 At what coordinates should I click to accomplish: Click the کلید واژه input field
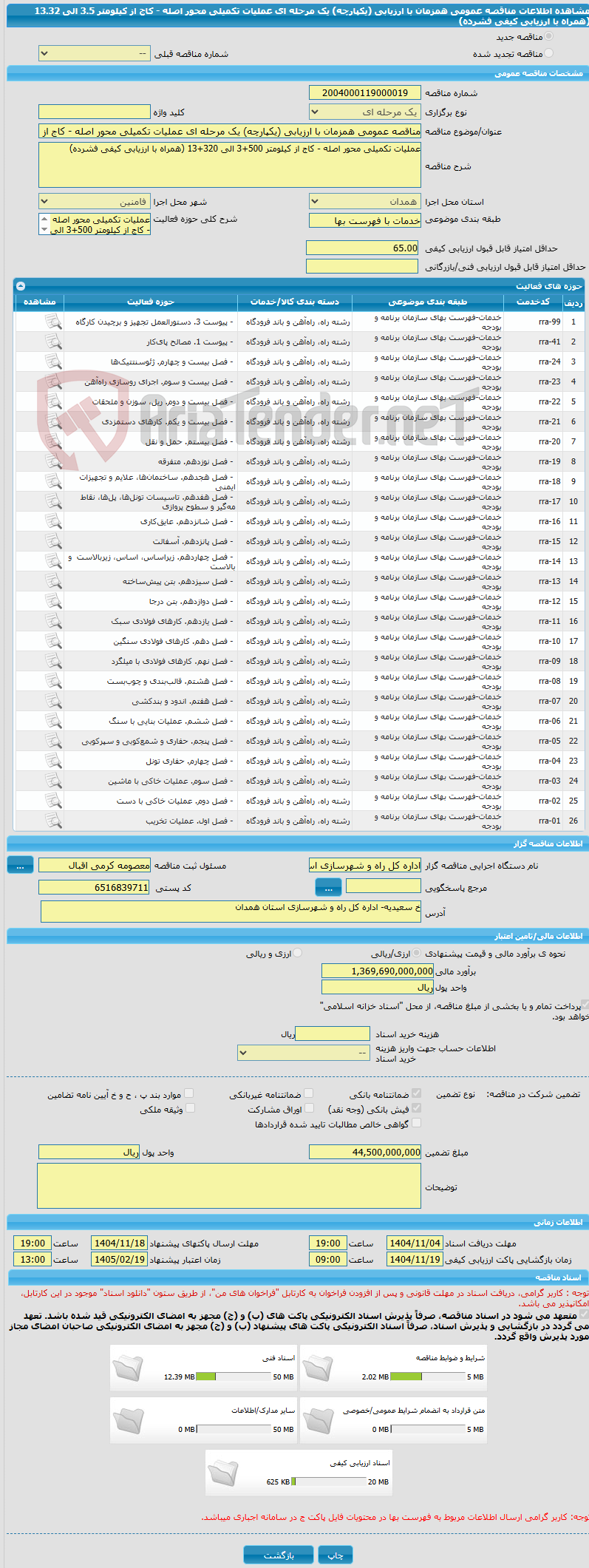95,112
